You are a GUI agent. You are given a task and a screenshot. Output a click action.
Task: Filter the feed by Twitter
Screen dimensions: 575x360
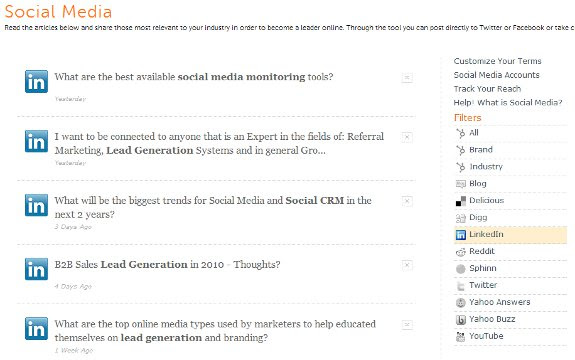point(483,285)
